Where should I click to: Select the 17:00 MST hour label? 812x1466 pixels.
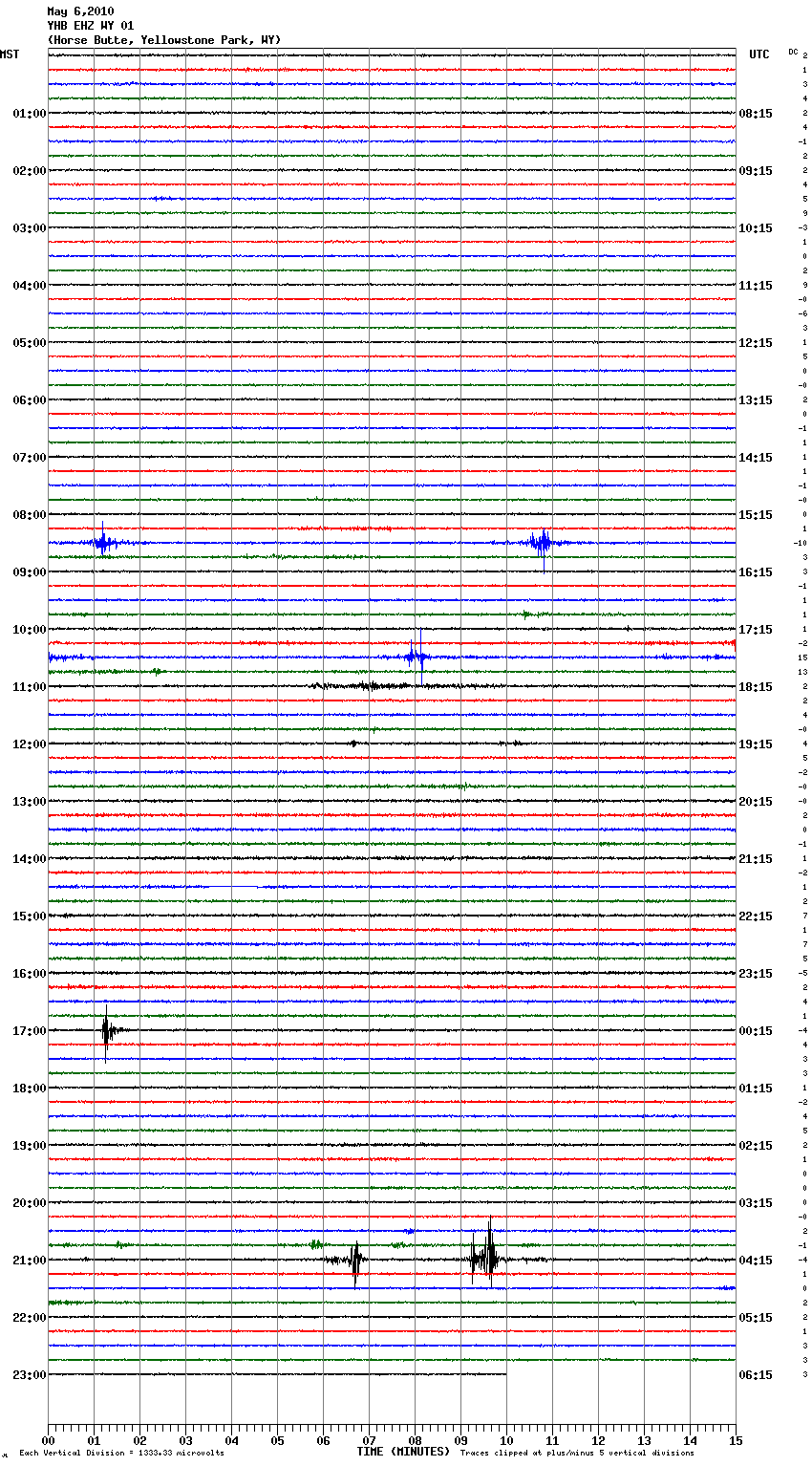(30, 1031)
